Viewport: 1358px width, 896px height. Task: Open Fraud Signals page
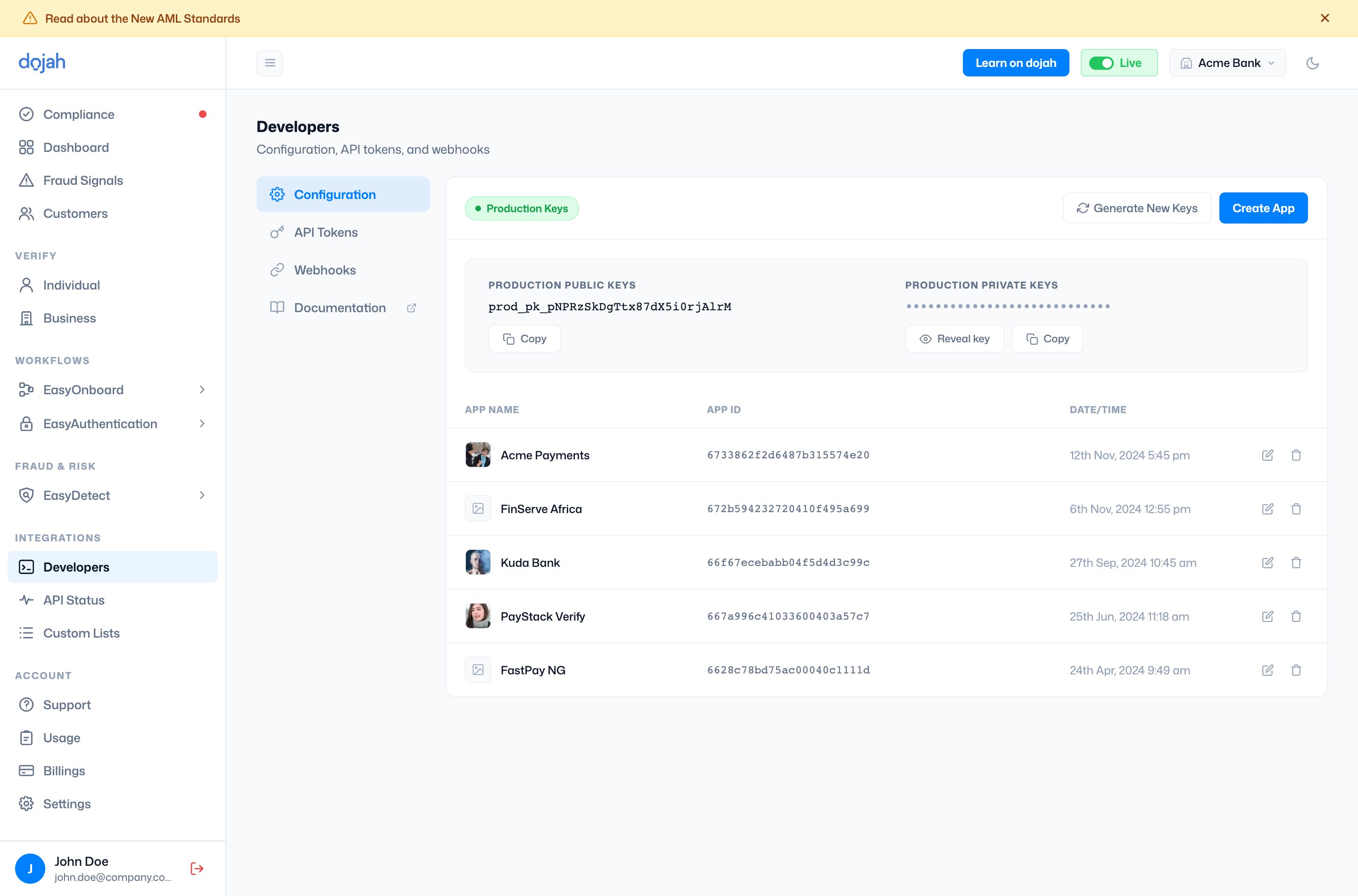click(x=113, y=181)
